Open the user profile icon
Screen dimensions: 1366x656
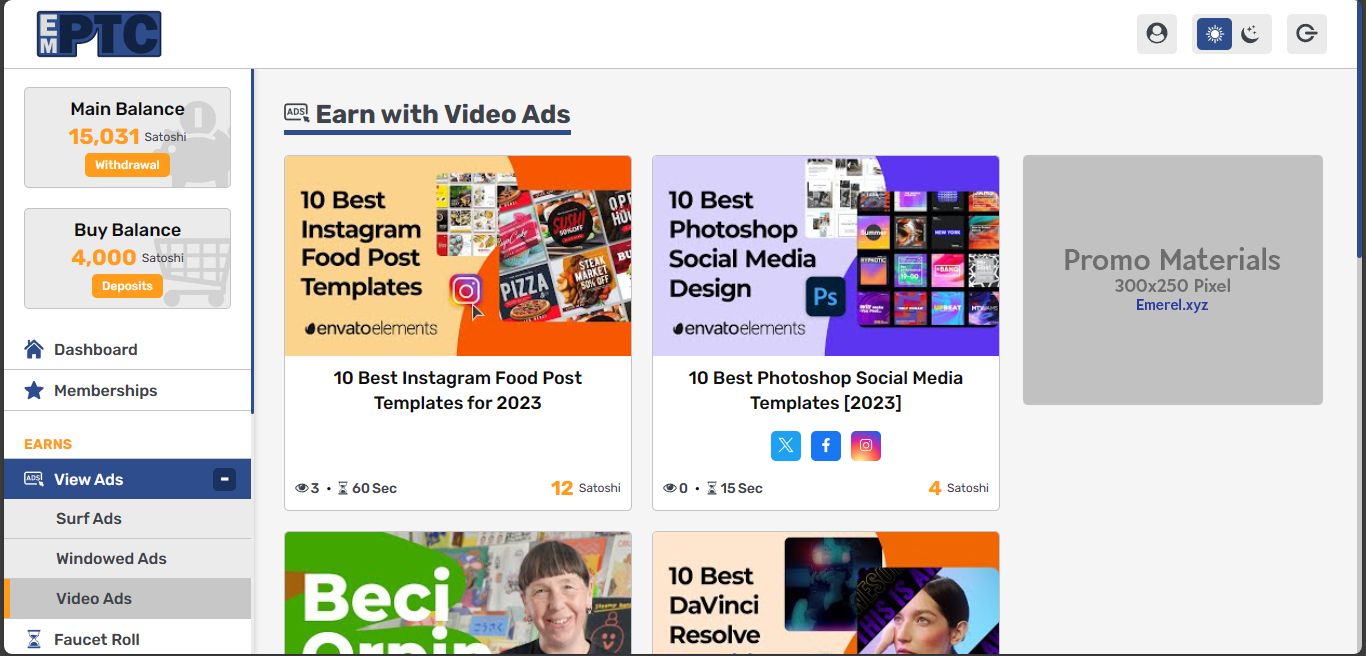1156,34
